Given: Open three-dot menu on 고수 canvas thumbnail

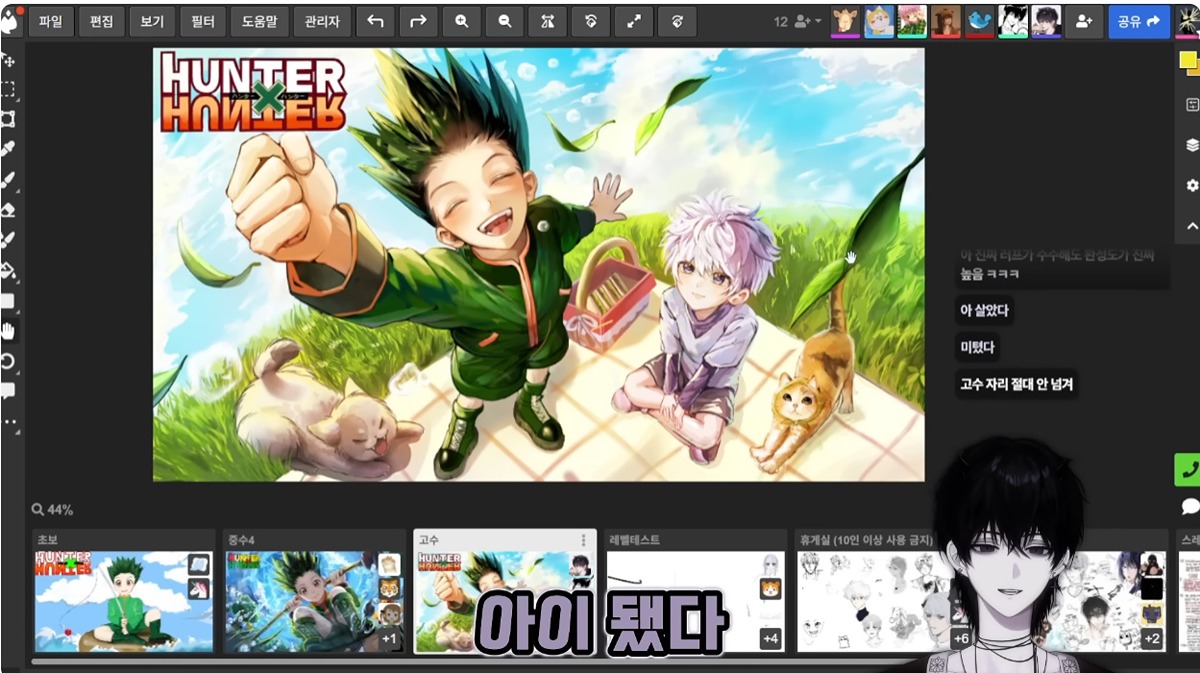Looking at the screenshot, I should pyautogui.click(x=583, y=540).
